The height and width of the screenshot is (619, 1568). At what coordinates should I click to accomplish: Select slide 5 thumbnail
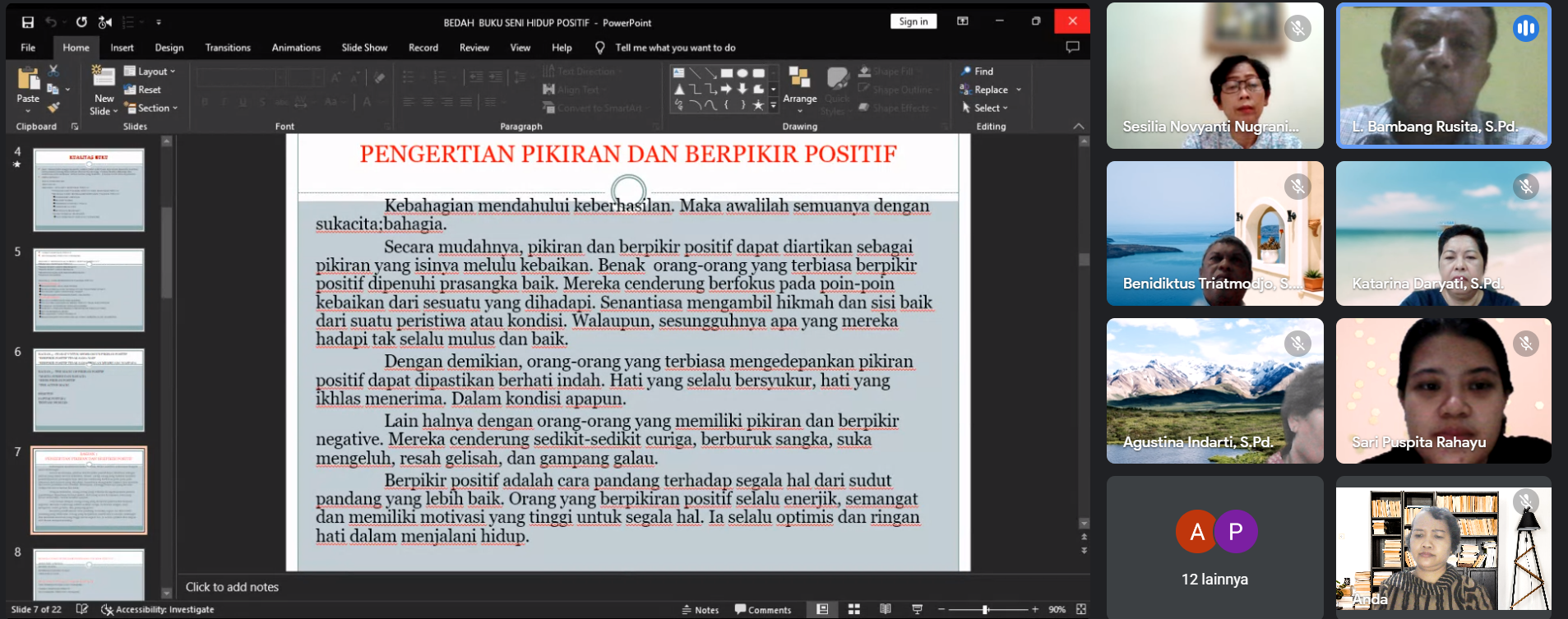pos(89,290)
